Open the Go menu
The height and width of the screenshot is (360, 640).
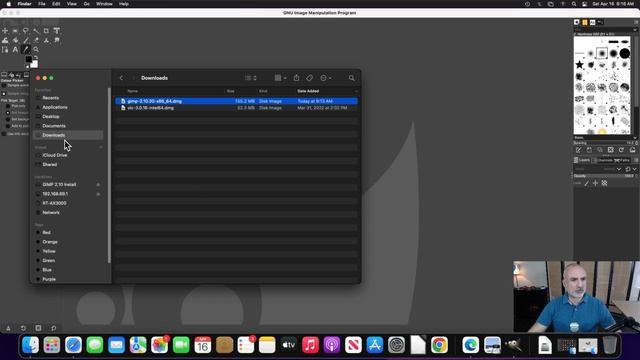pos(87,4)
